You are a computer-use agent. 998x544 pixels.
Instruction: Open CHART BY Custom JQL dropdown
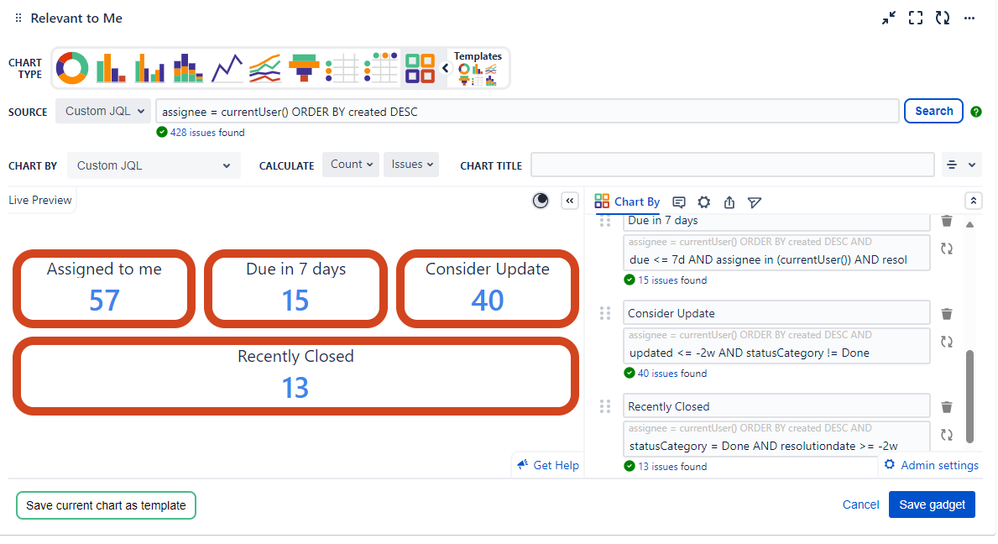pyautogui.click(x=153, y=165)
